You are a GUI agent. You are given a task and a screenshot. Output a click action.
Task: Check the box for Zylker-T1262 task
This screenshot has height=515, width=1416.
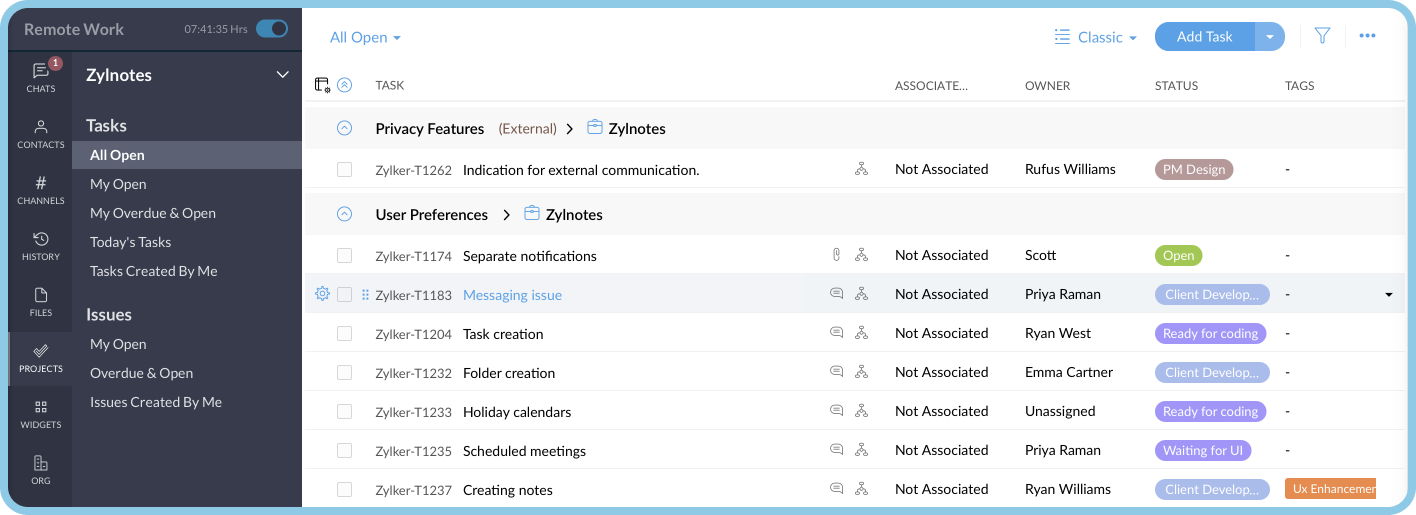(x=344, y=170)
